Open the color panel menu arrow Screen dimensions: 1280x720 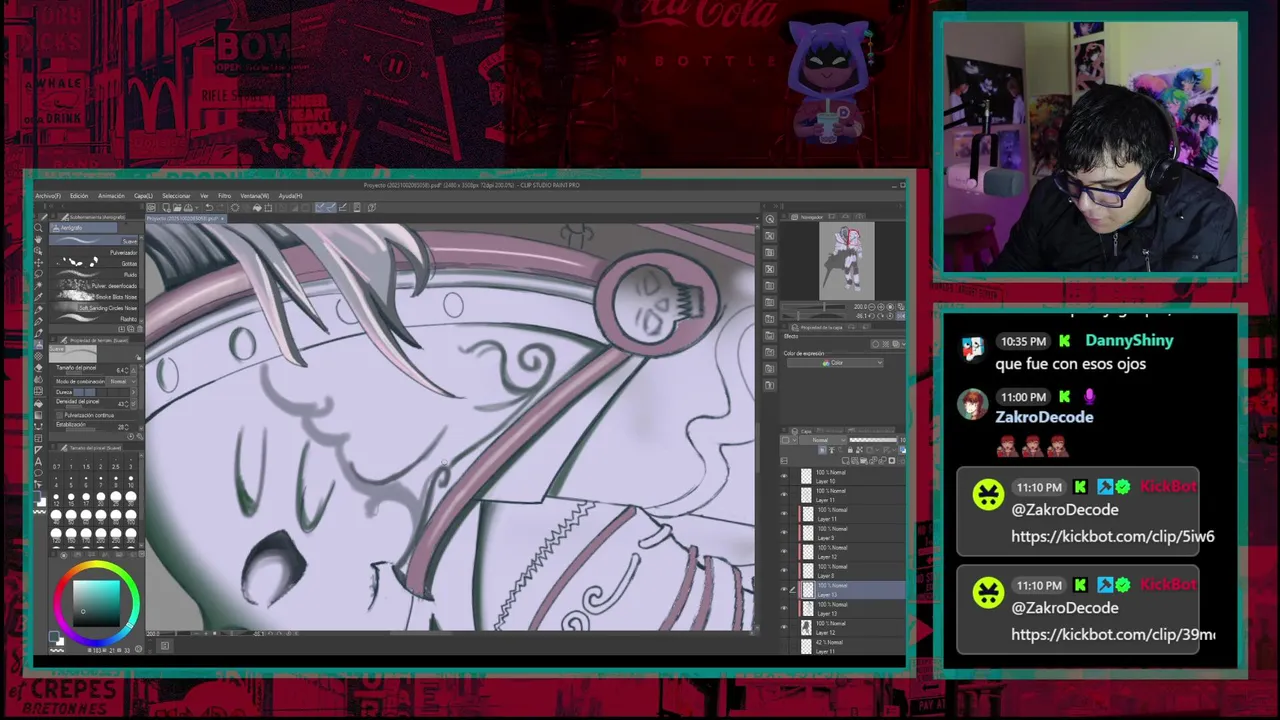(x=141, y=554)
